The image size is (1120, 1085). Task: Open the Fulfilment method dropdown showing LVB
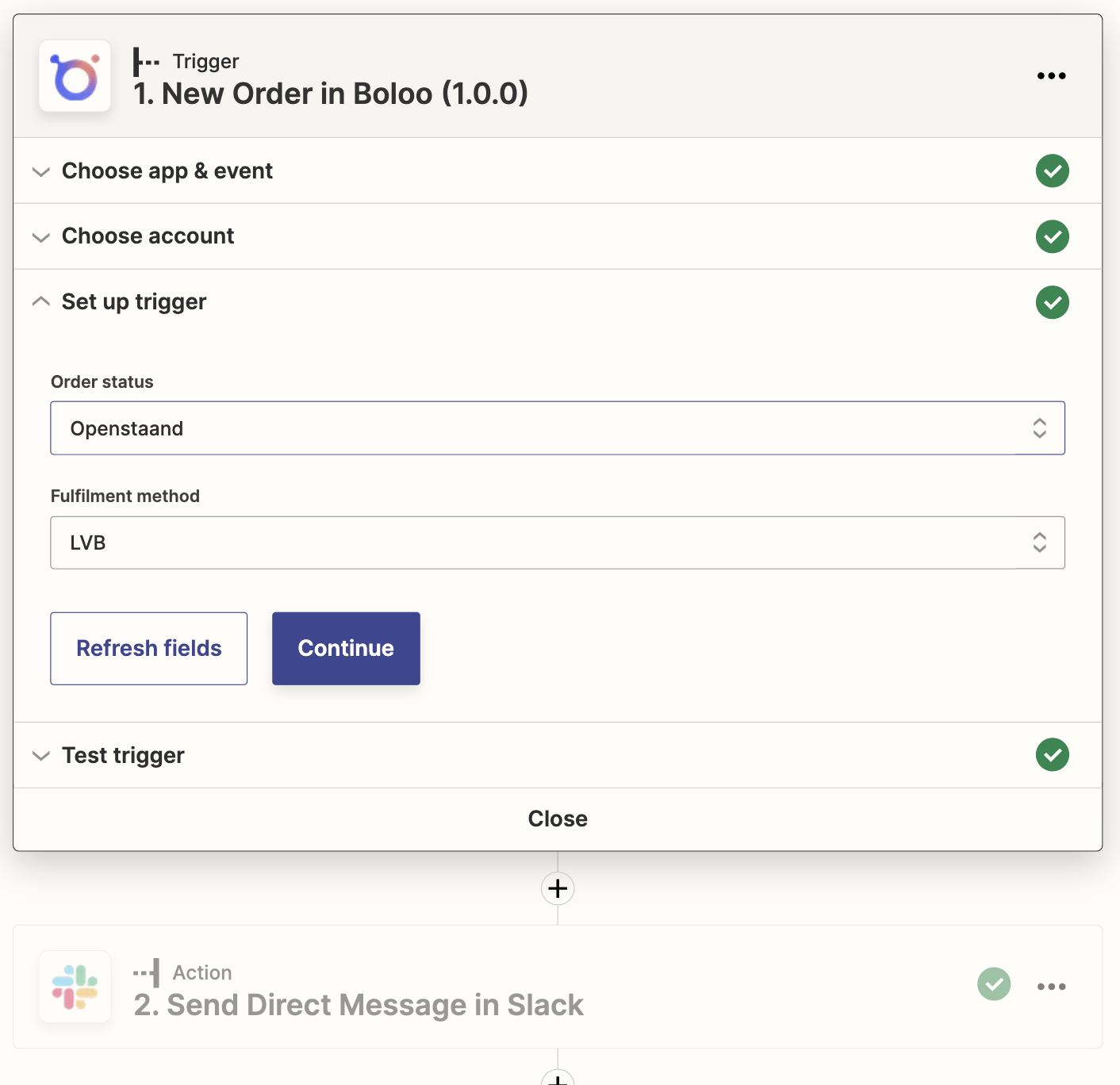click(558, 542)
